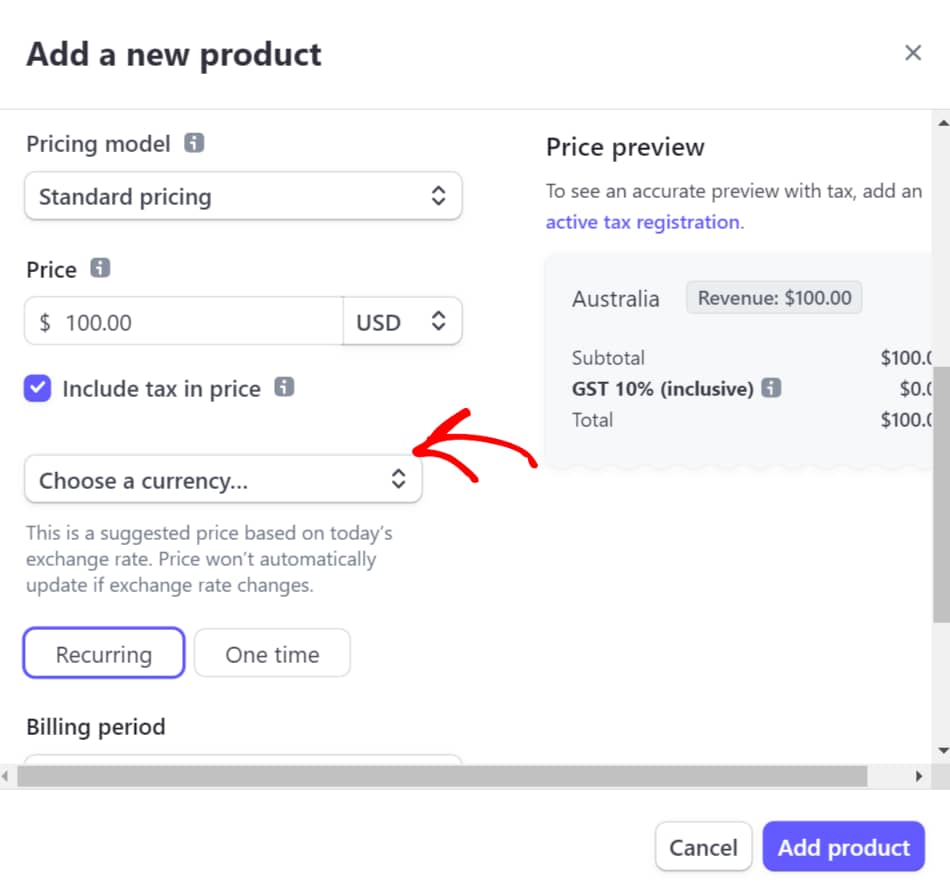Open the Standard pricing dropdown
The image size is (950, 891).
pyautogui.click(x=243, y=197)
